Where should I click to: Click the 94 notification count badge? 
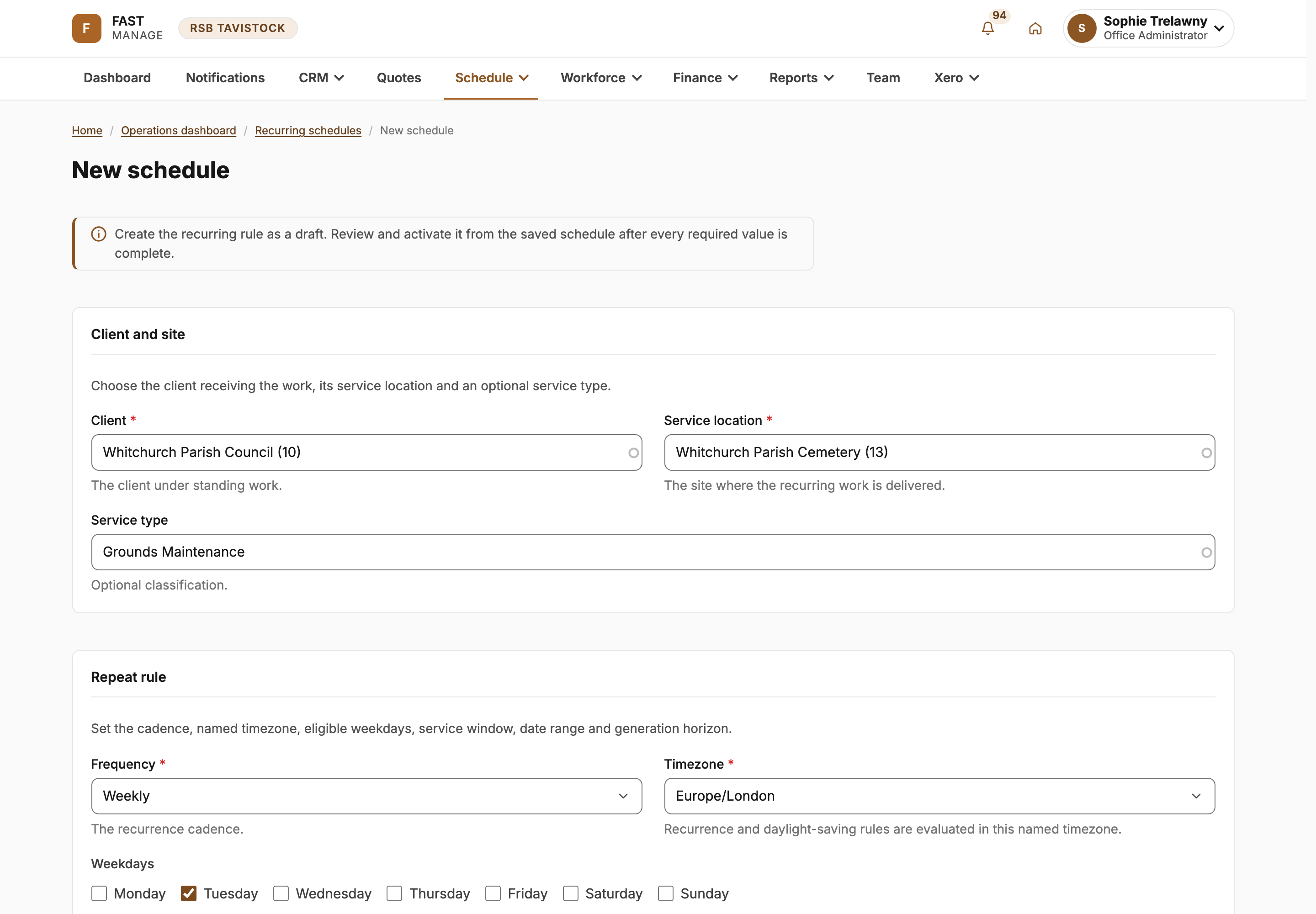[999, 16]
